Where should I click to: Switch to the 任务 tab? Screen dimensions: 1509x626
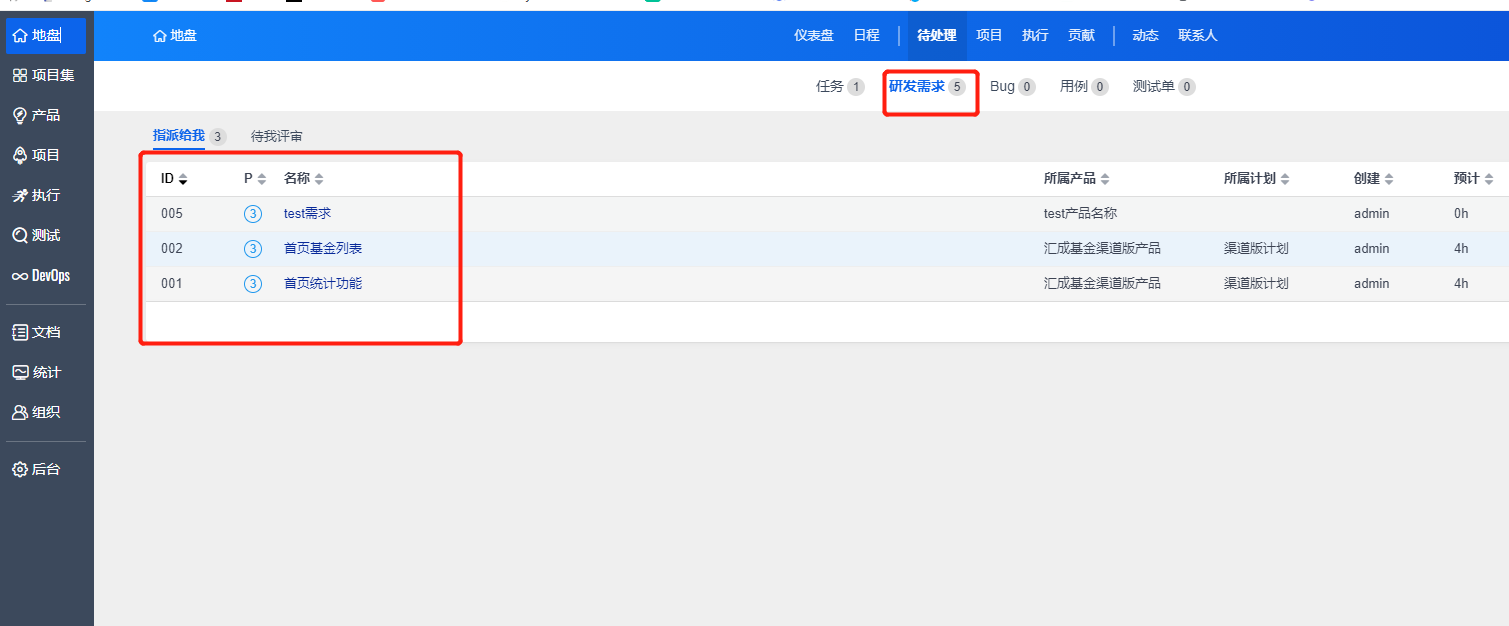tap(840, 87)
